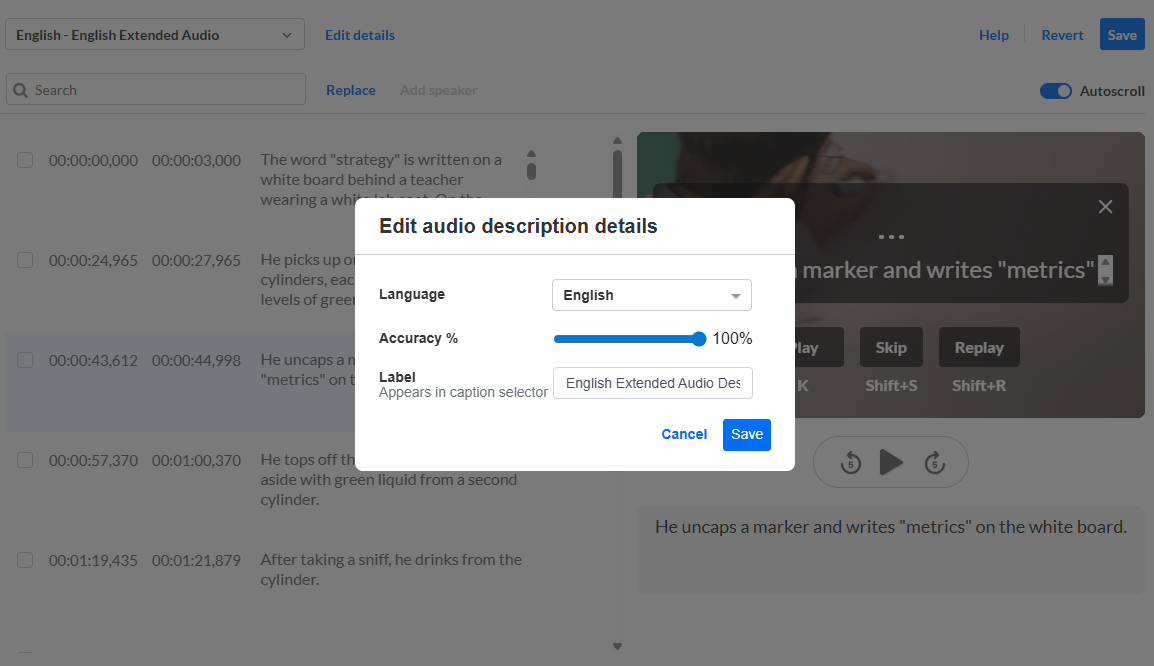Click end time 00:01:21,879
This screenshot has height=666, width=1154.
click(197, 561)
